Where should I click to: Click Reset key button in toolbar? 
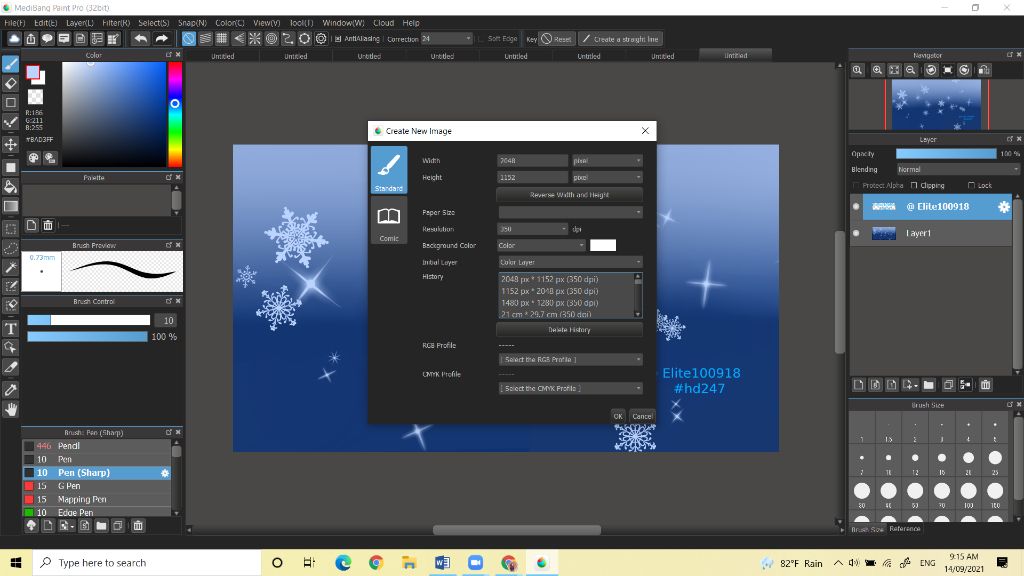point(556,39)
